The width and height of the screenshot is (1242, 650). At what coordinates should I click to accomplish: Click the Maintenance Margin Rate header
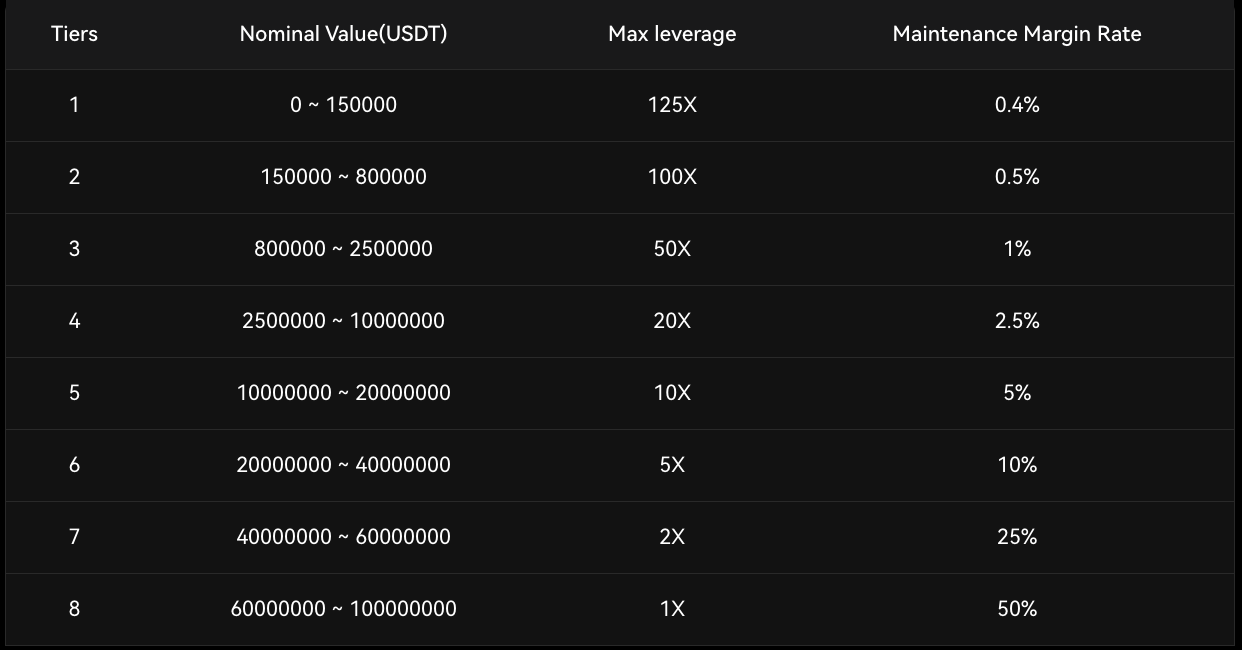click(1017, 34)
